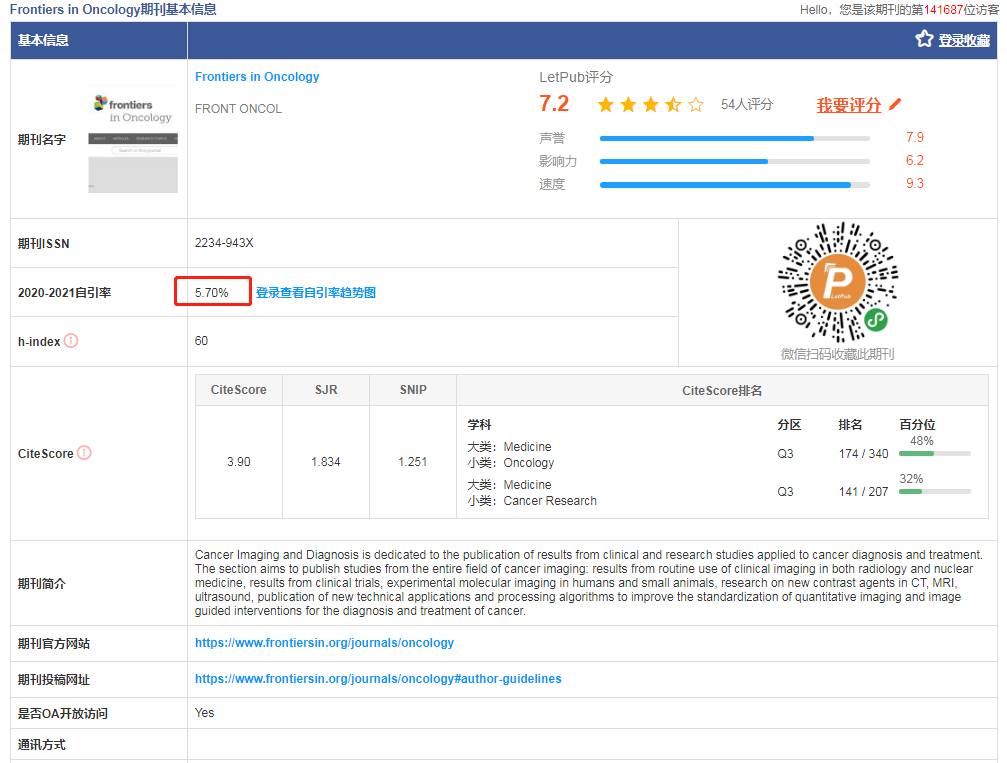Select the fourth half-filled rating star
This screenshot has height=763, width=1007.
click(x=673, y=104)
